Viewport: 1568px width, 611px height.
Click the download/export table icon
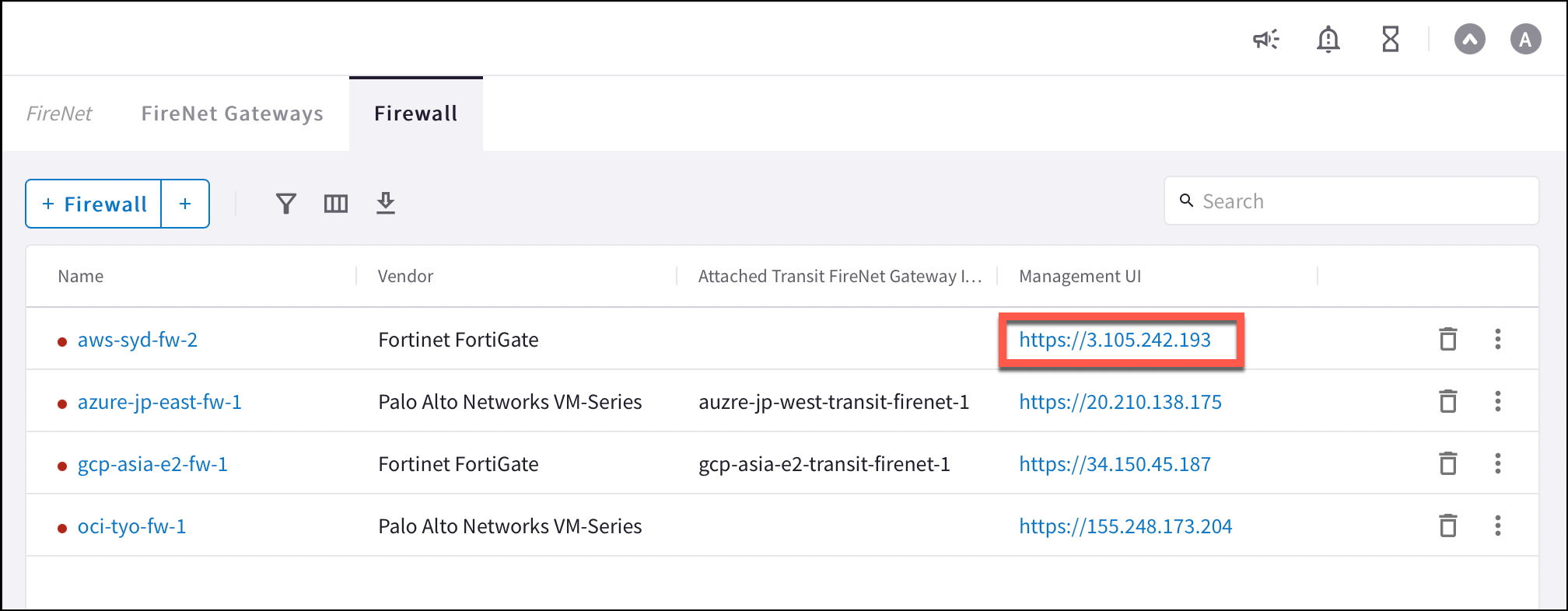pyautogui.click(x=386, y=203)
